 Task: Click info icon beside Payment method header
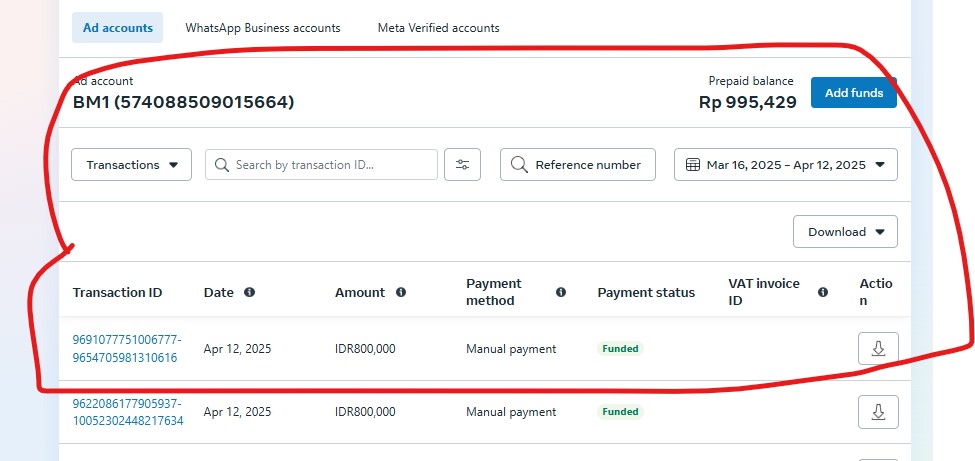coord(561,293)
